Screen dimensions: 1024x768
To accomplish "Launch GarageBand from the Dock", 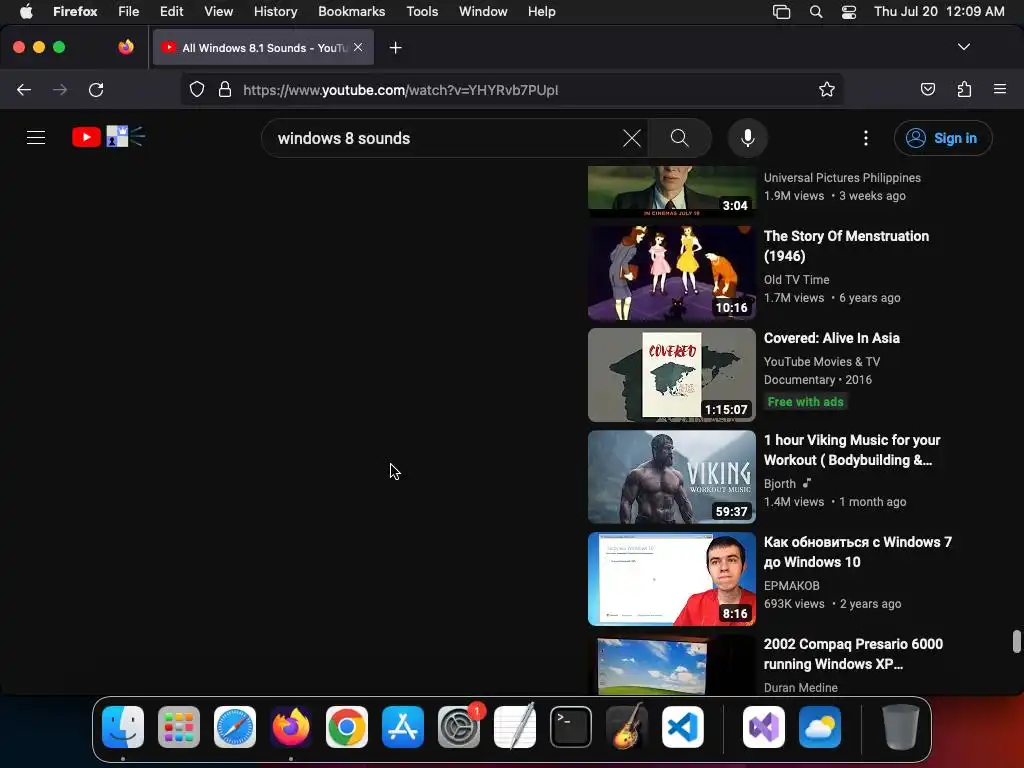I will [x=626, y=727].
